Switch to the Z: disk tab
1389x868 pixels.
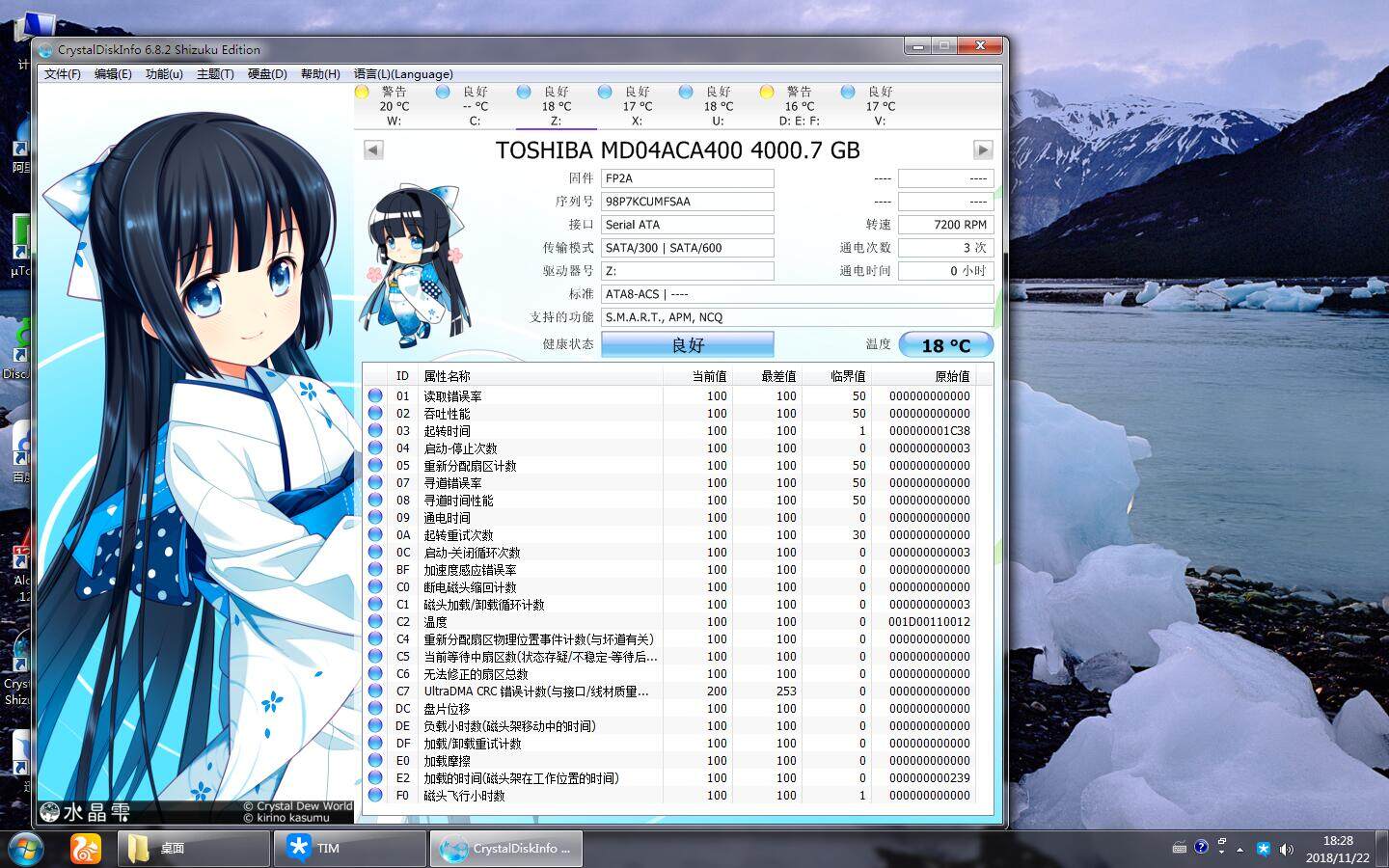[556, 106]
